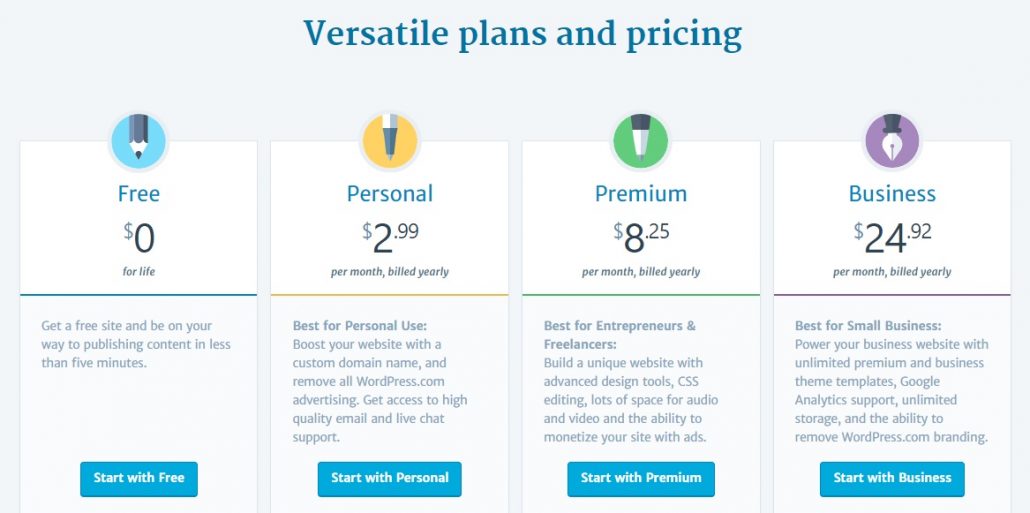This screenshot has width=1030, height=513.
Task: Click the Best for Small Business text
Action: (x=867, y=326)
